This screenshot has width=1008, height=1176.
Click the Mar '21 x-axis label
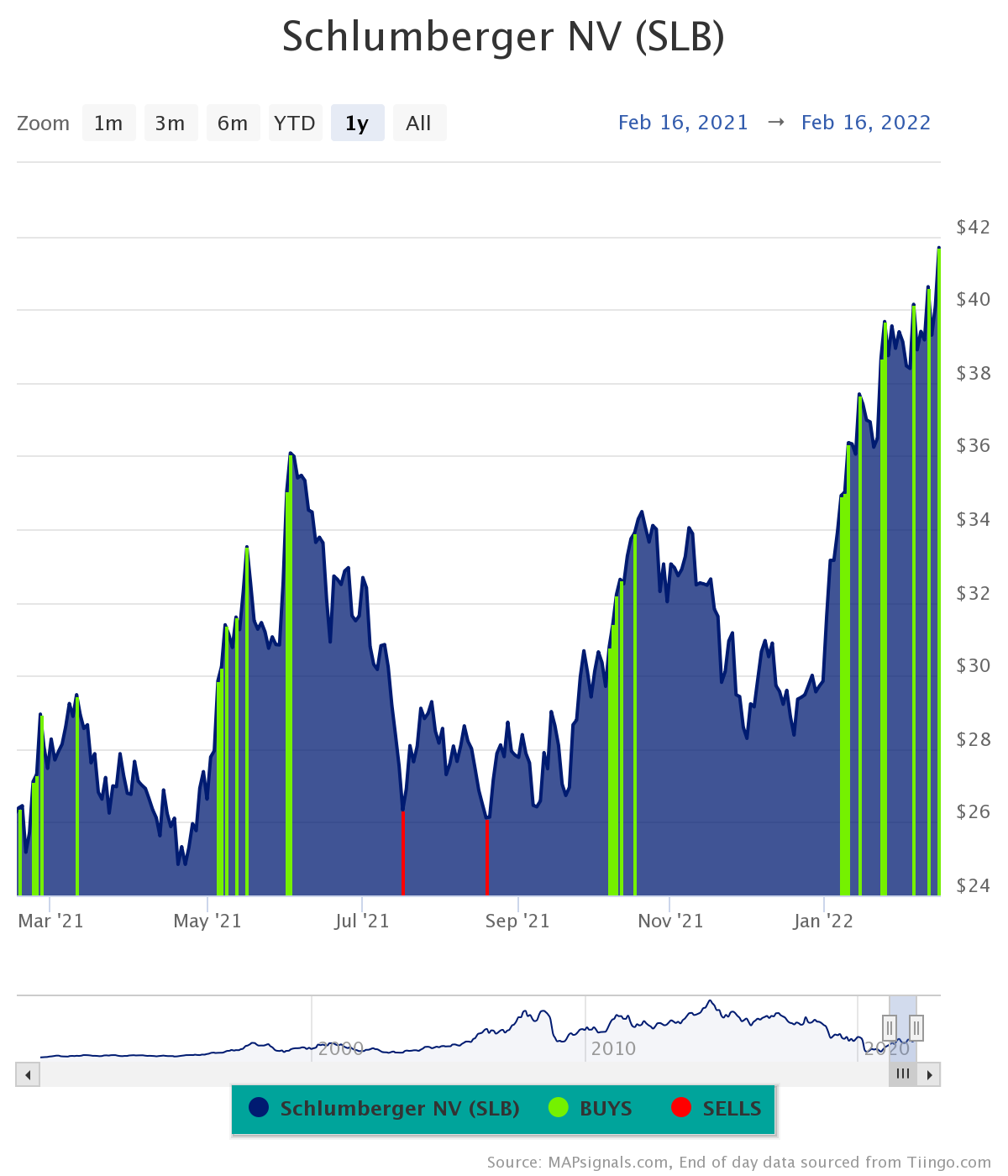pyautogui.click(x=50, y=921)
